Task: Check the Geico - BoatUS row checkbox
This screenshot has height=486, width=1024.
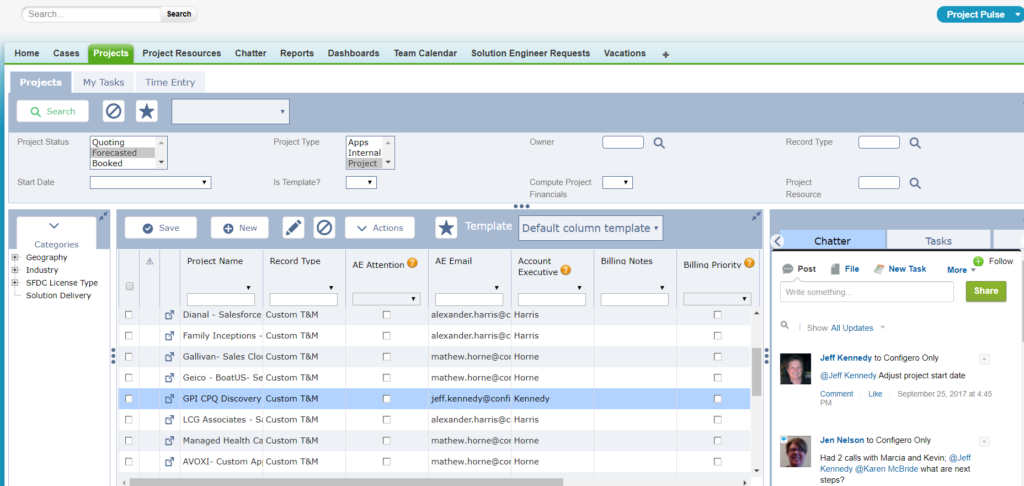Action: tap(128, 378)
